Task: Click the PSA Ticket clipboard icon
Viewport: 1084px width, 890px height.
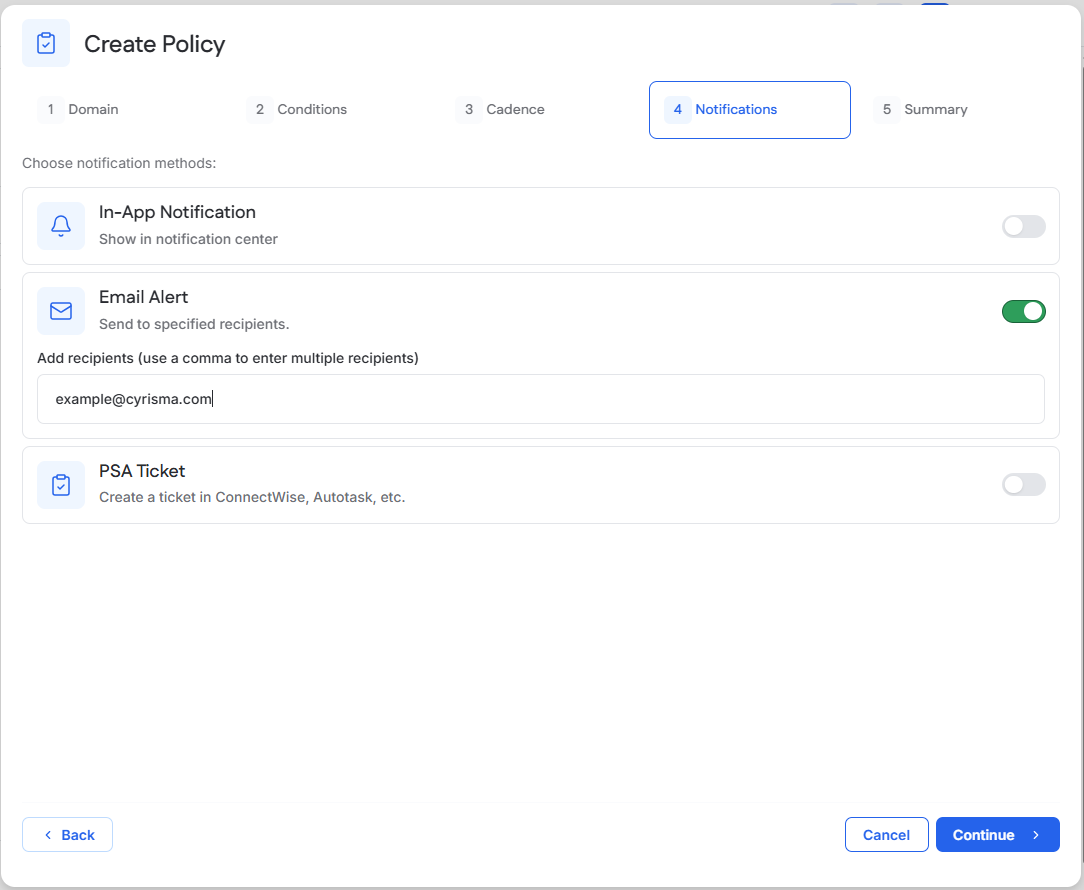Action: click(x=61, y=485)
